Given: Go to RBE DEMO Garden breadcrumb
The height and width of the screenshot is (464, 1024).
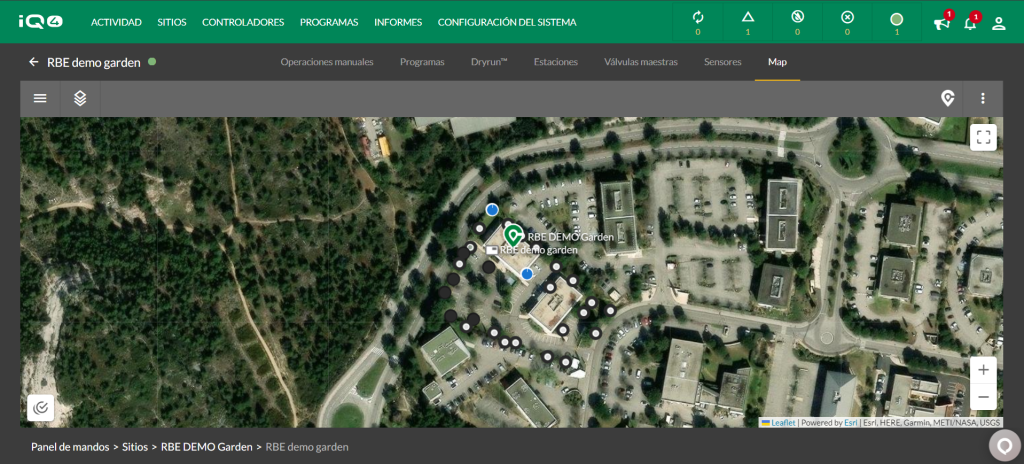Looking at the screenshot, I should click(206, 447).
